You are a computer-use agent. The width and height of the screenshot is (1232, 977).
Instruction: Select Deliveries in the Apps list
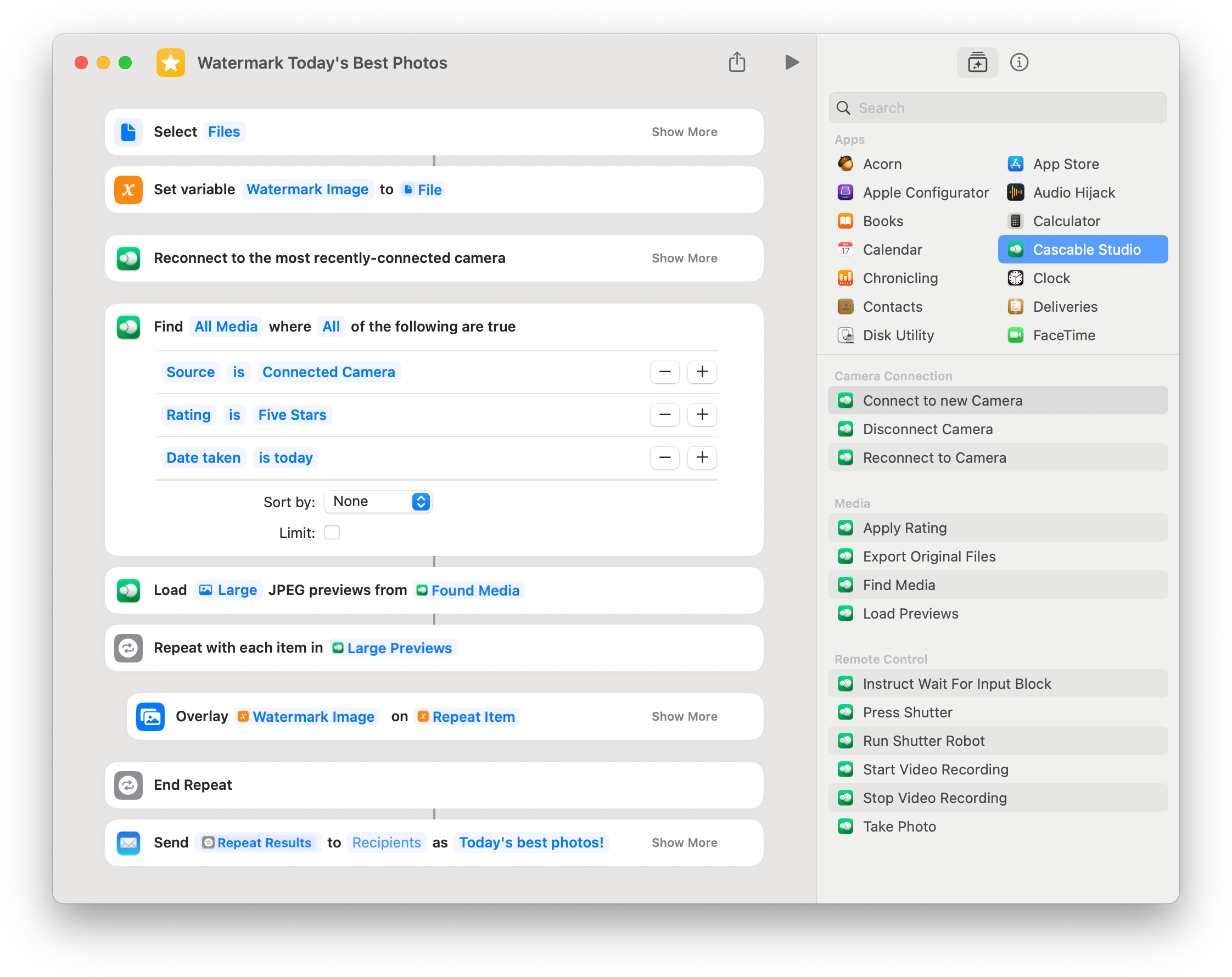pos(1082,307)
